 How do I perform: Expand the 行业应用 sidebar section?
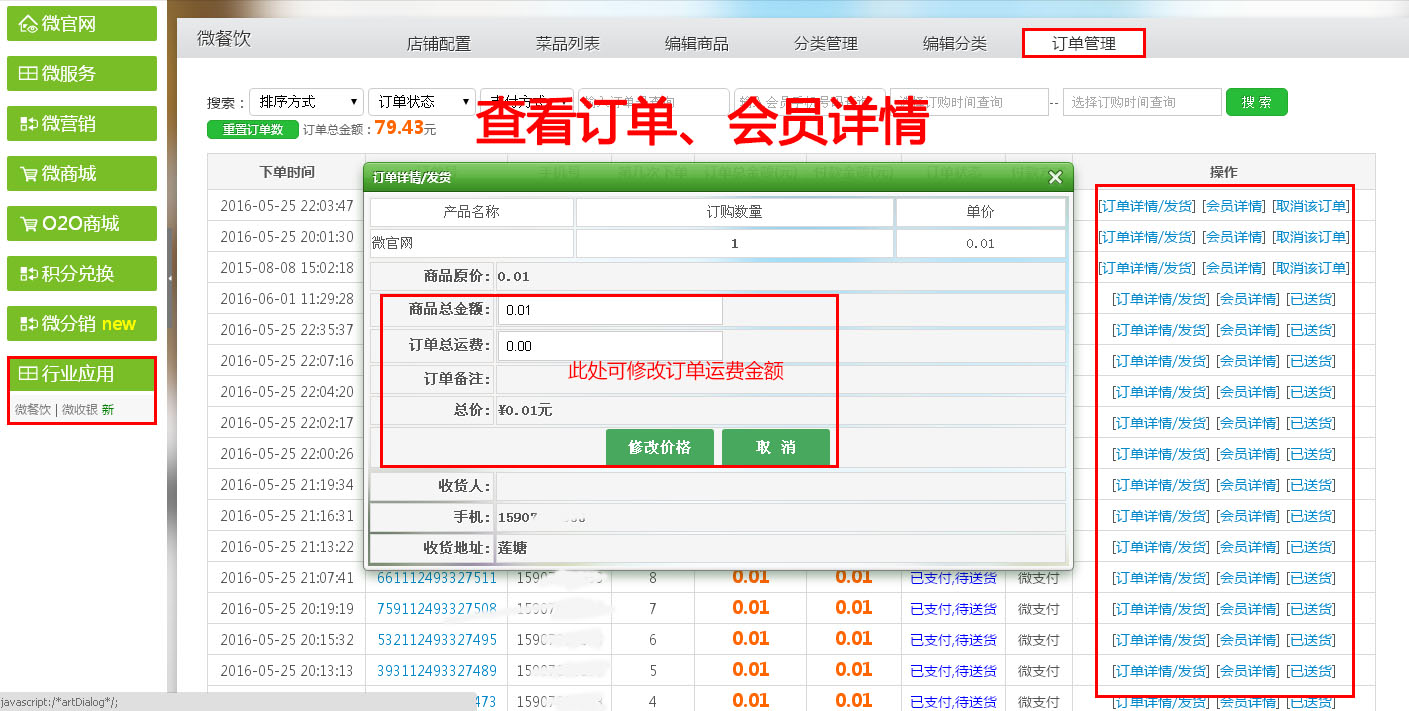(x=81, y=374)
